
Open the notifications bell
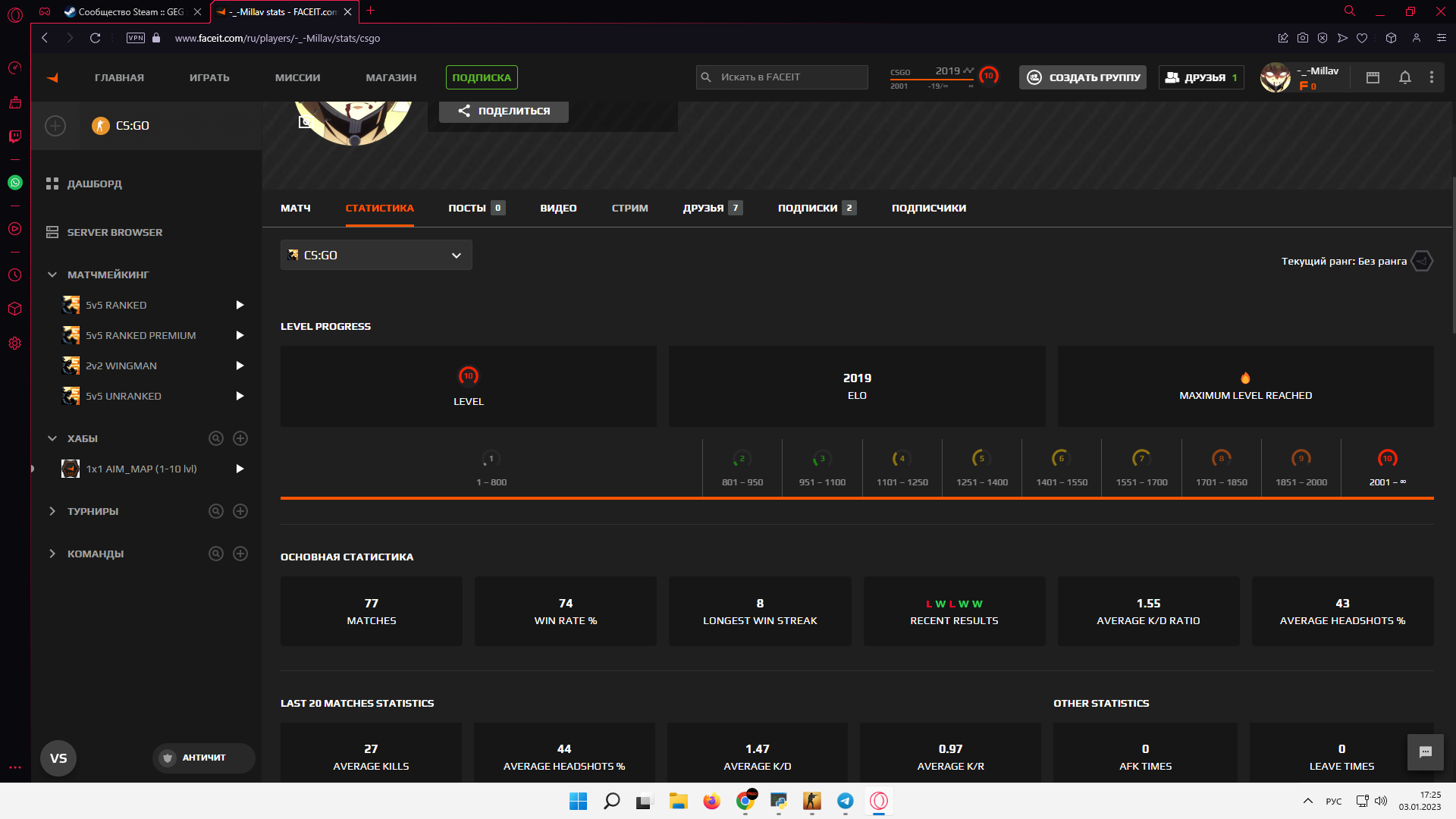click(x=1404, y=77)
